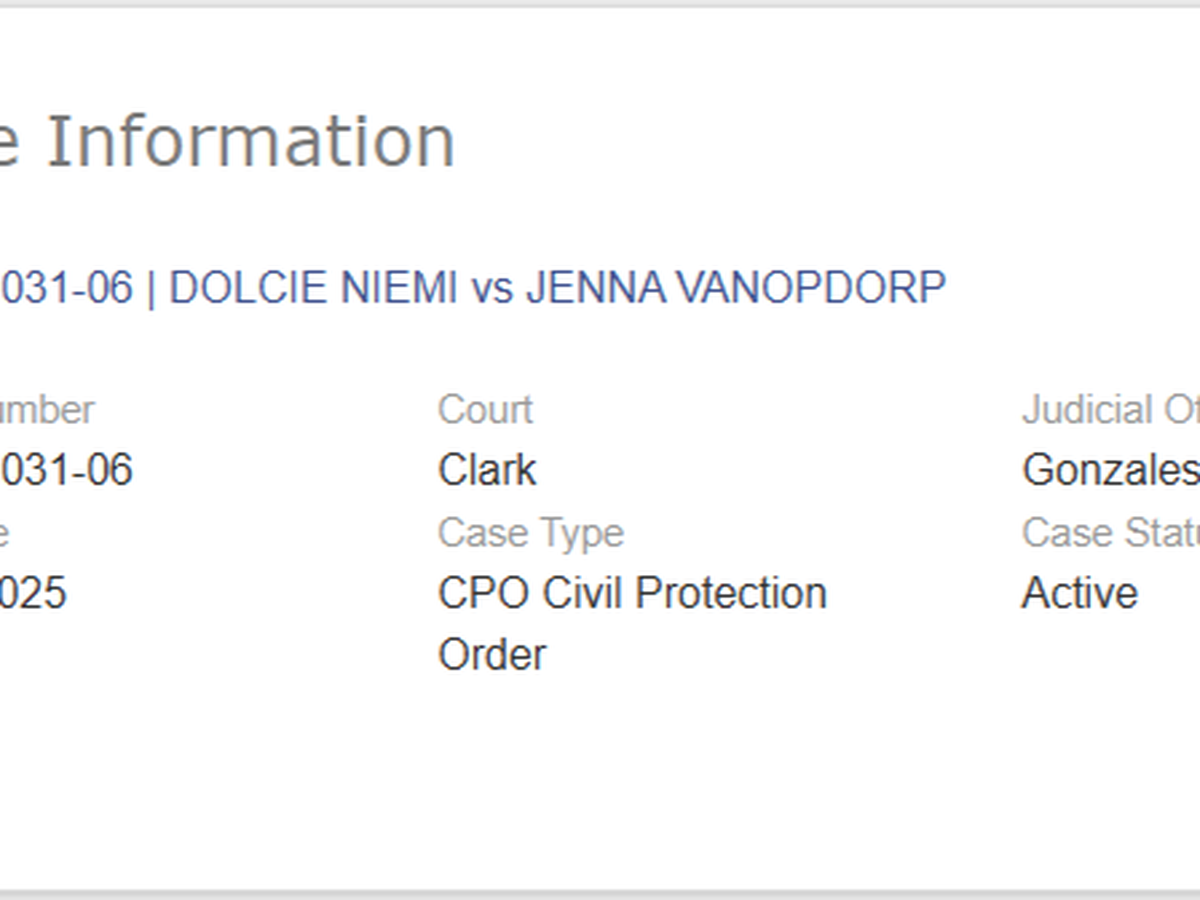Select the black 031-06 case number value
This screenshot has height=900, width=1200.
(66, 470)
